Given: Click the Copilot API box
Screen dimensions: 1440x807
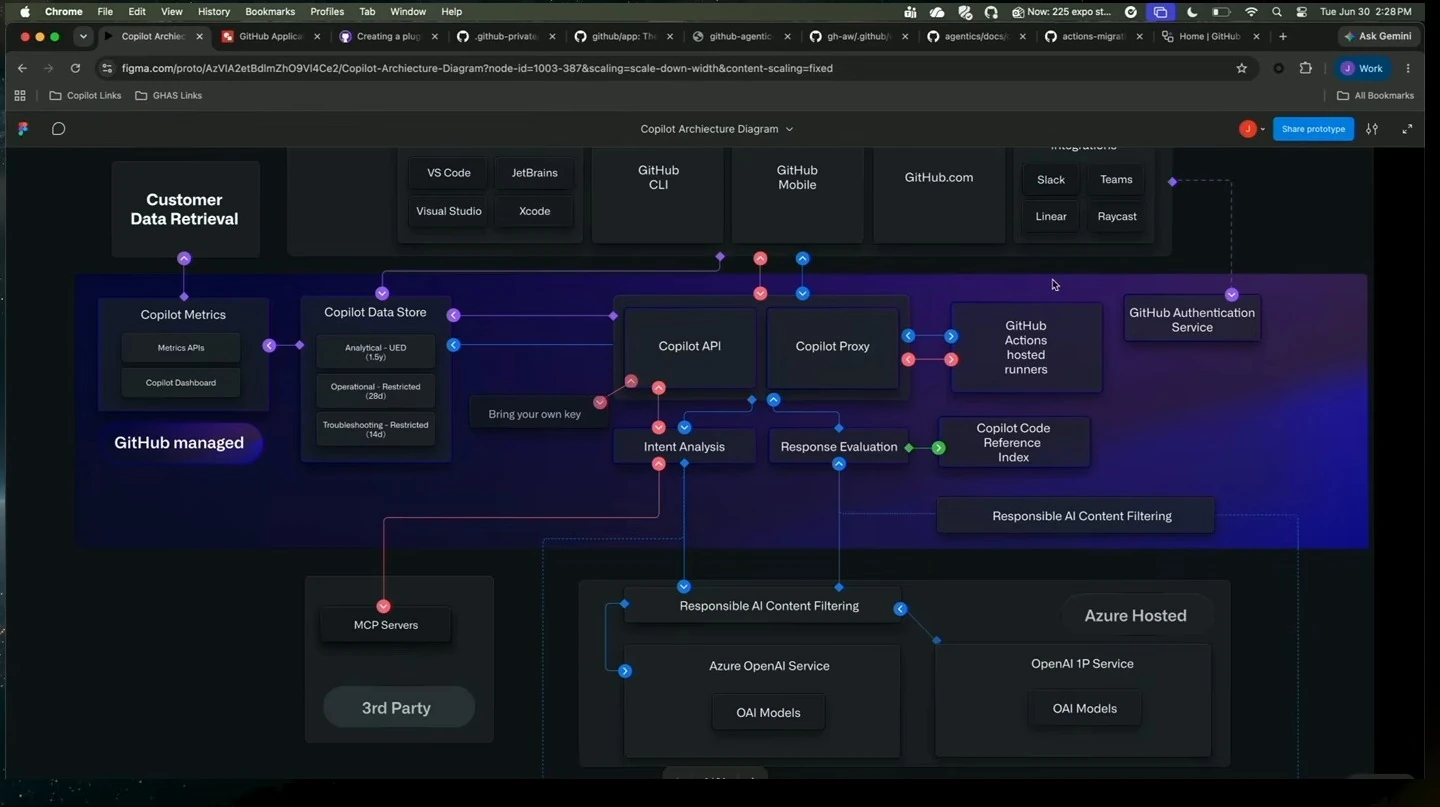Looking at the screenshot, I should [690, 347].
